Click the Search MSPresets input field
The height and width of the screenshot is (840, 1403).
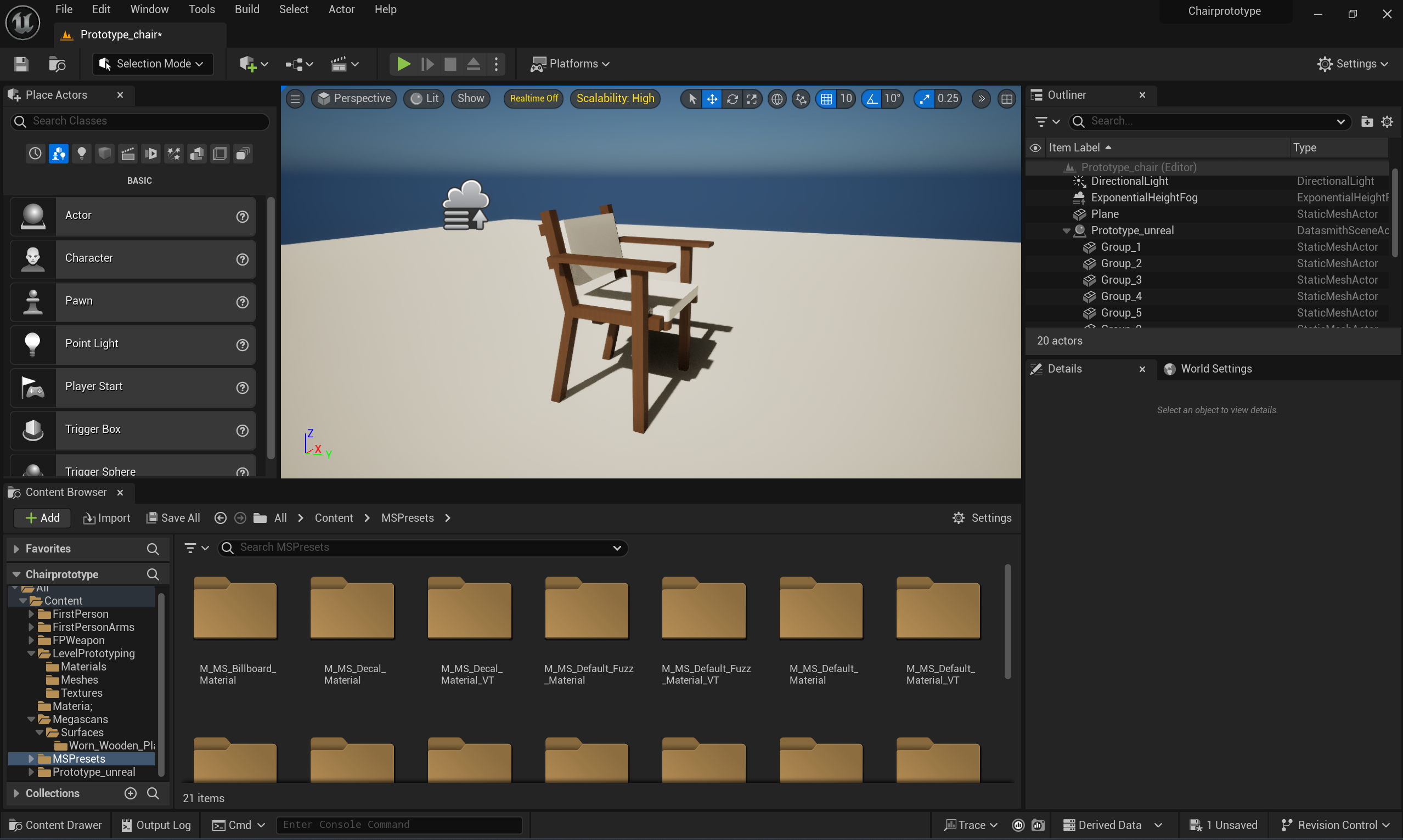(422, 548)
